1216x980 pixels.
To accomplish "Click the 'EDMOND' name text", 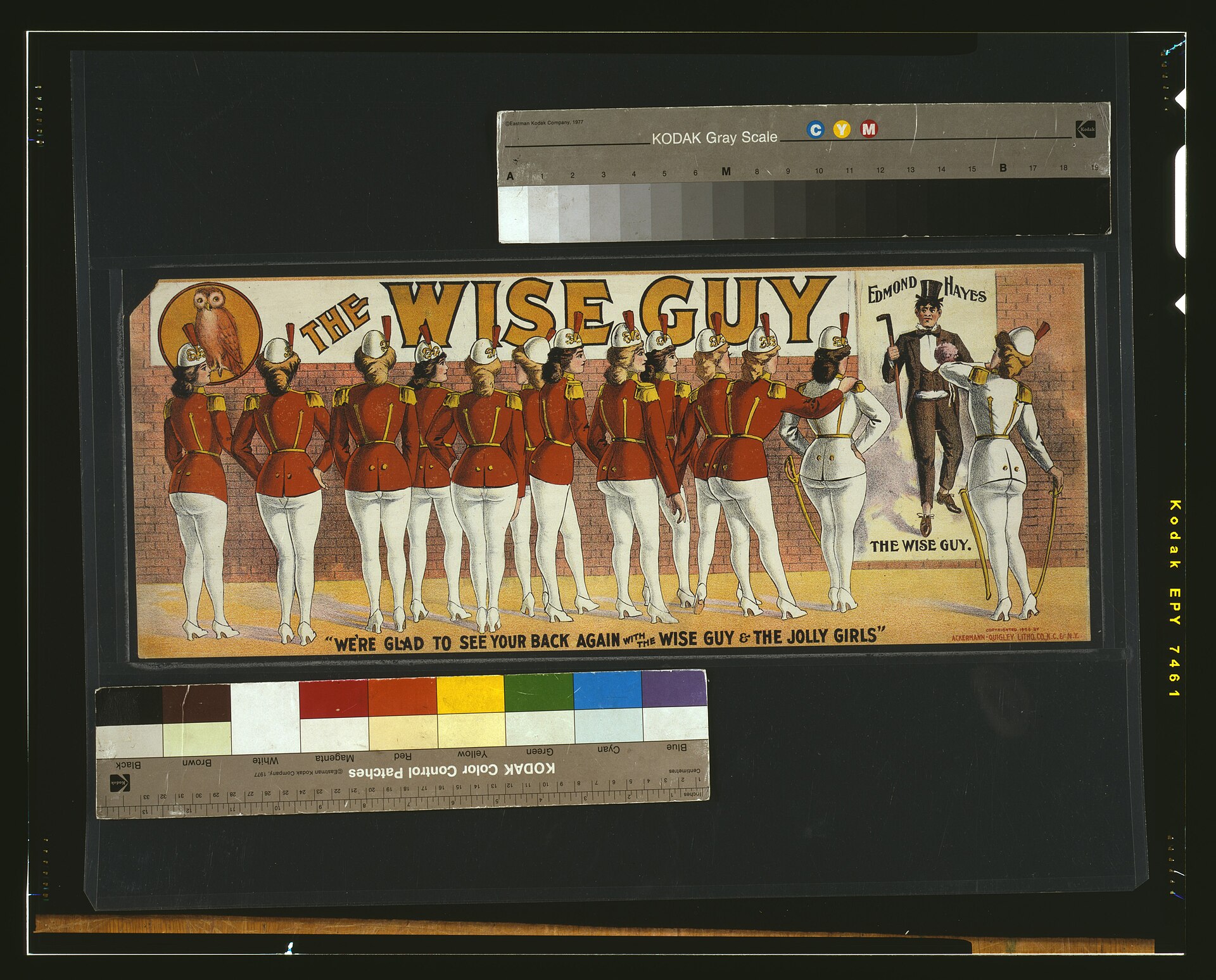I will pos(892,290).
